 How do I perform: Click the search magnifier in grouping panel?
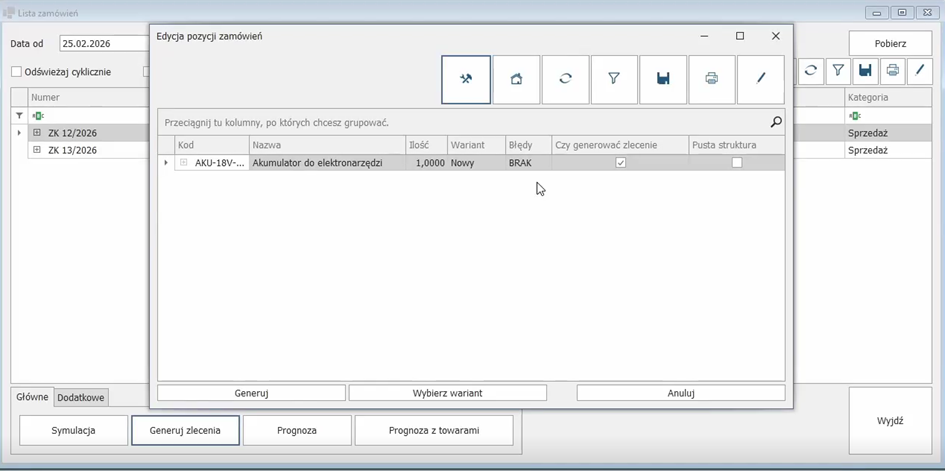tap(776, 122)
